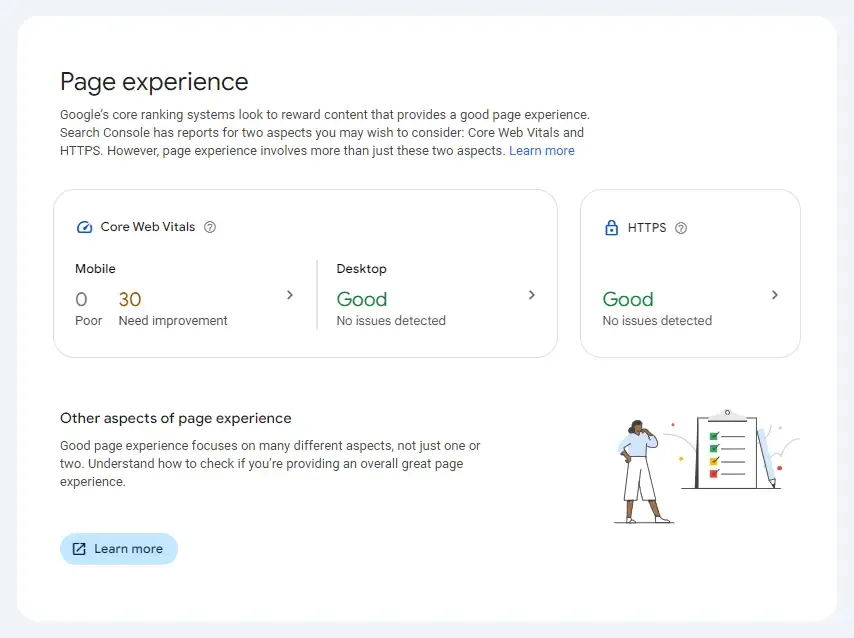The width and height of the screenshot is (854, 638).
Task: Click the Page experience heading
Action: pos(154,82)
